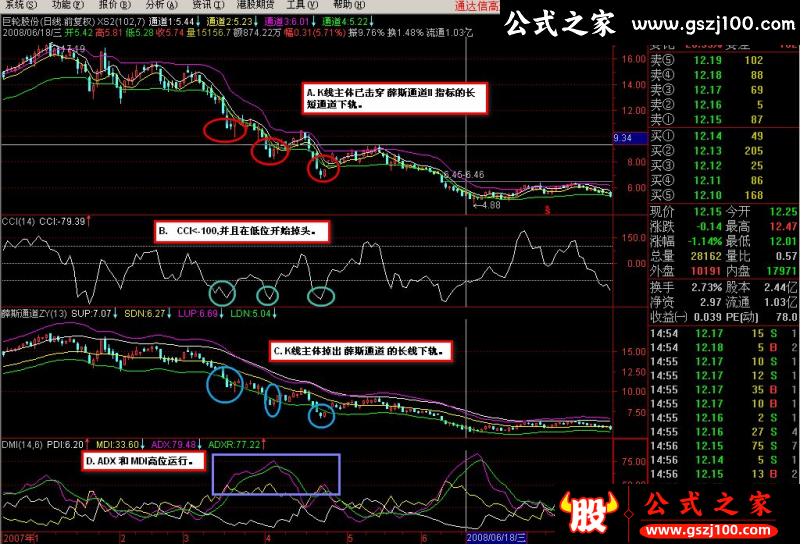800x544 pixels.
Task: Open the 工具(V) menu
Action: (302, 5)
